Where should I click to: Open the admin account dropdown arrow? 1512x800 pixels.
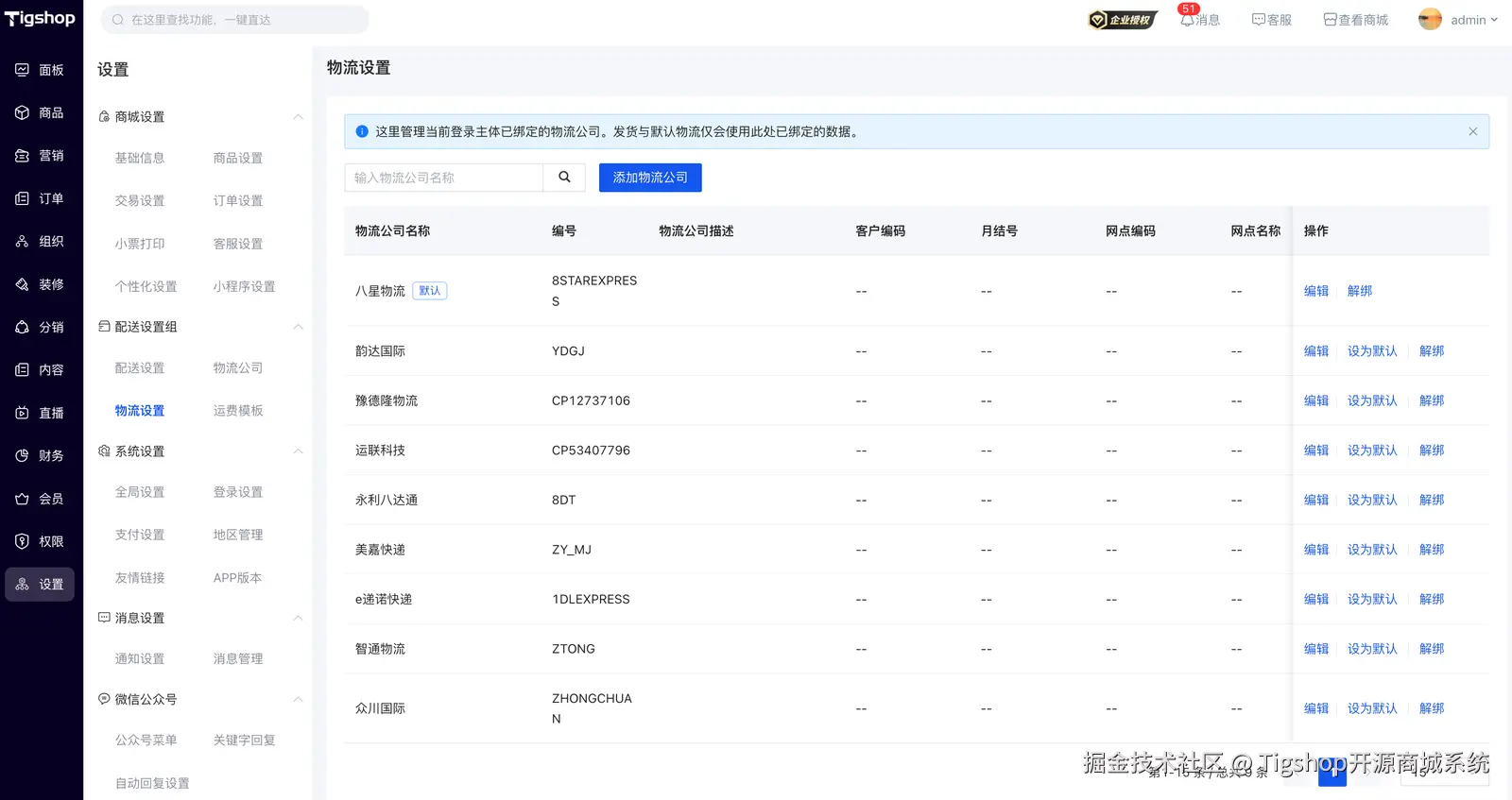(x=1494, y=20)
